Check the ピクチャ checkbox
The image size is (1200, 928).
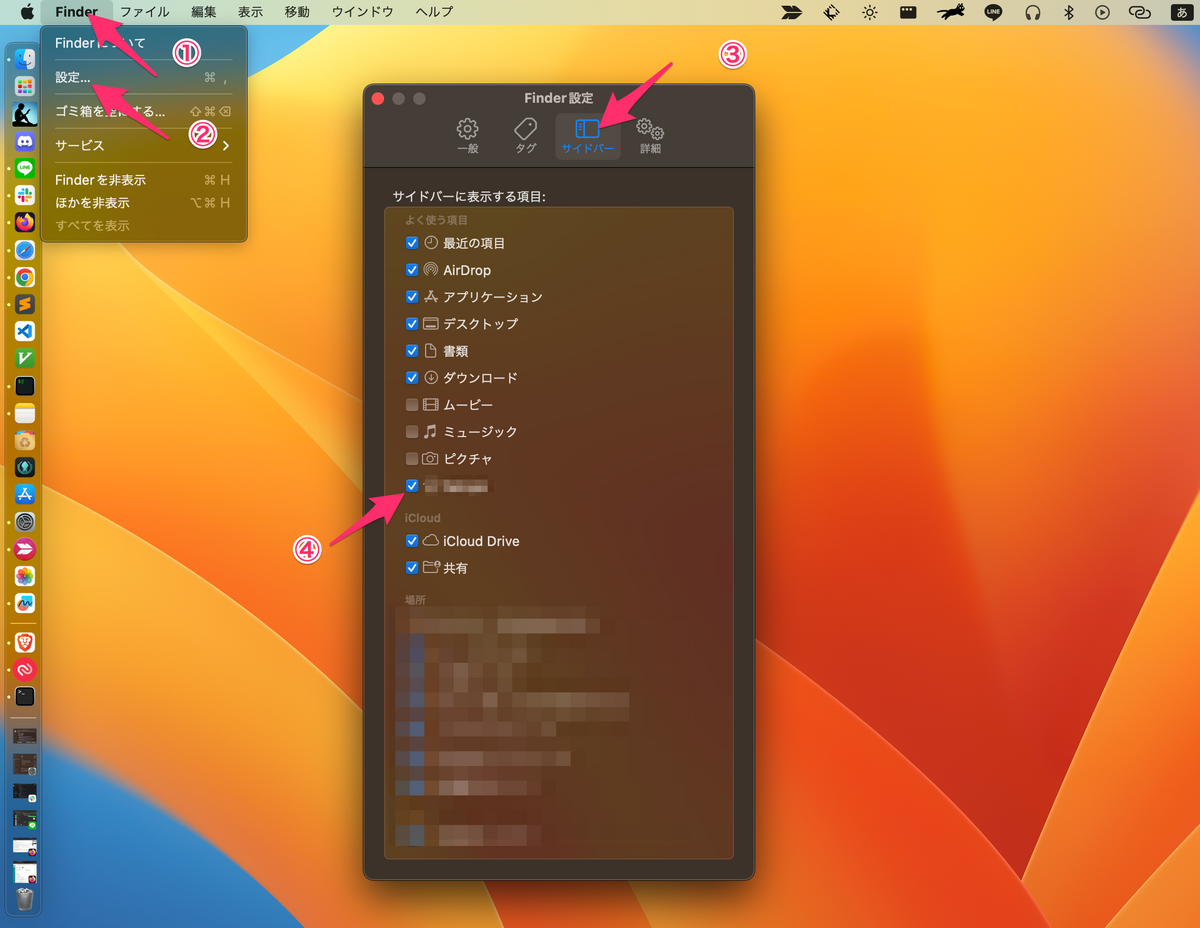click(x=412, y=459)
